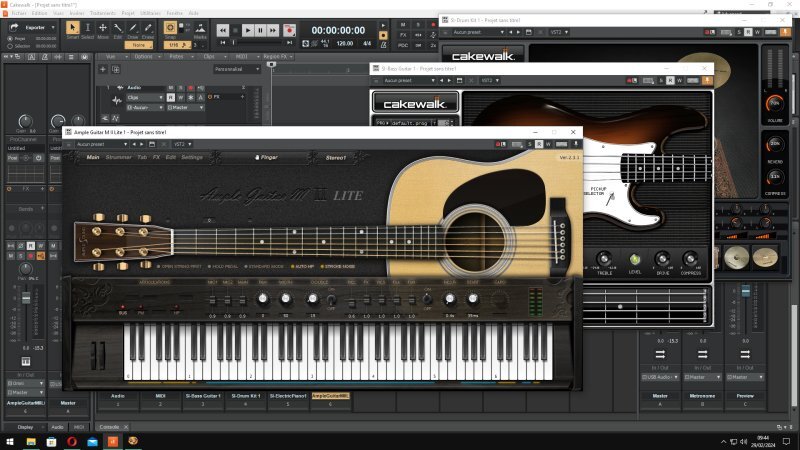Click the Finger mode selector in Ample Guitar
Screen dimensions: 800x450
[267, 157]
